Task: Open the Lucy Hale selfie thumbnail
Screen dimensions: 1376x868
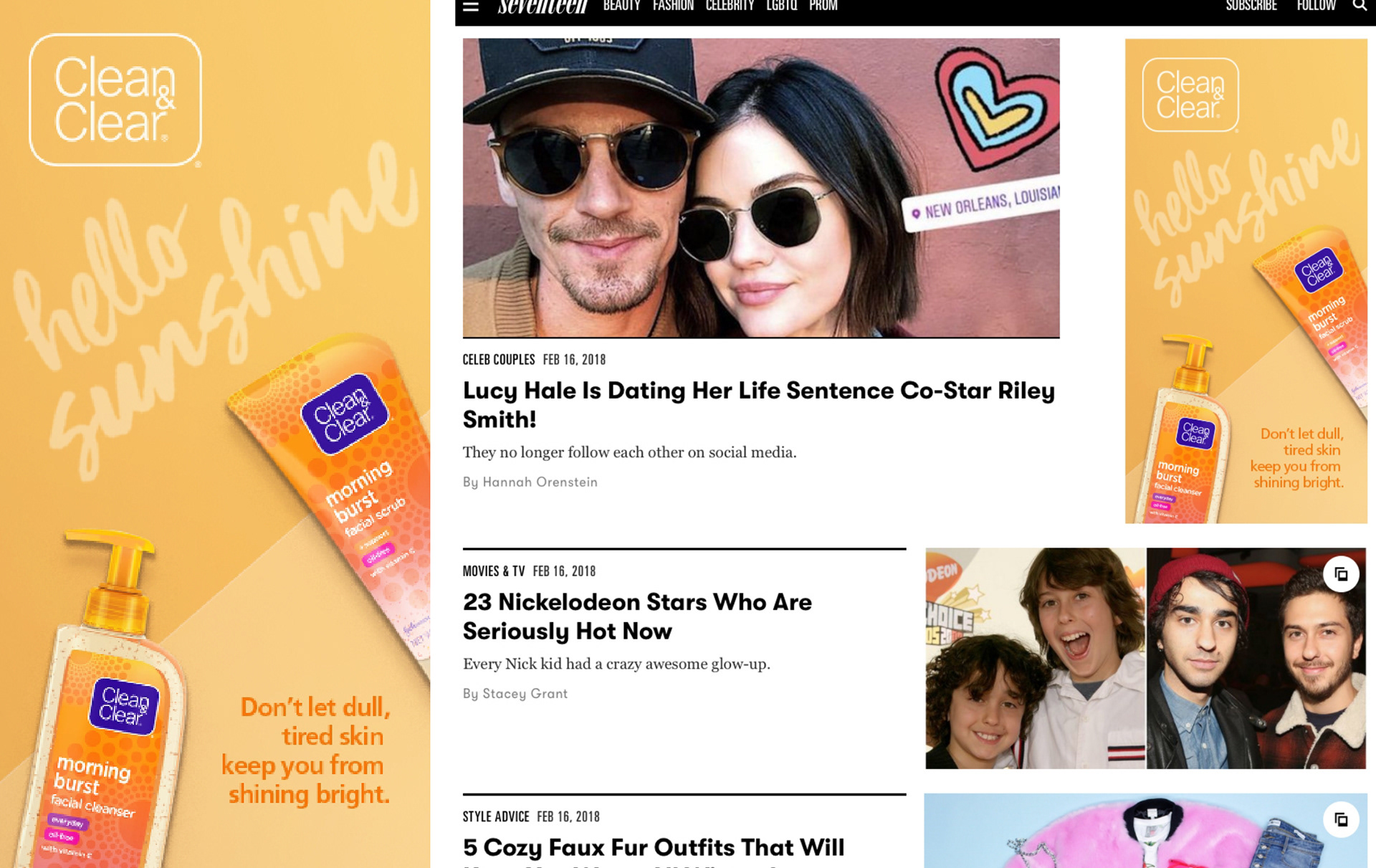Action: 761,188
